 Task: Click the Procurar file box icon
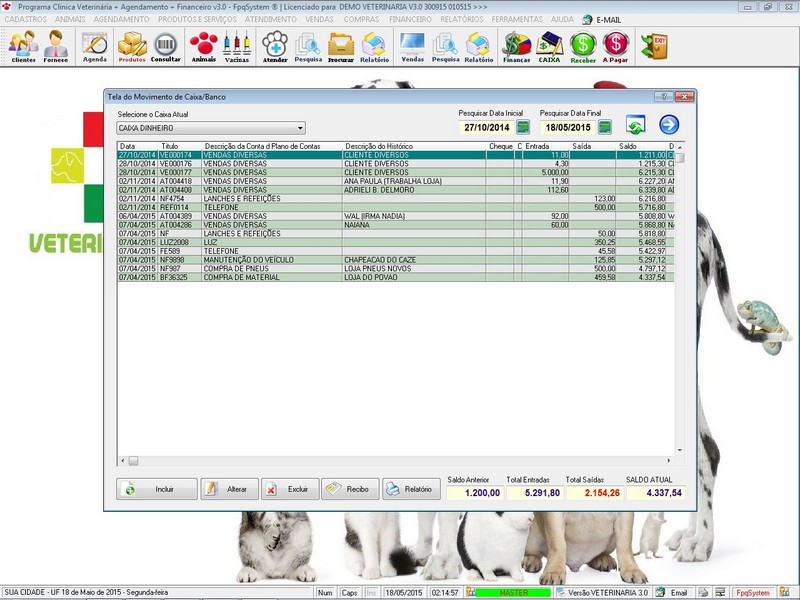click(341, 46)
